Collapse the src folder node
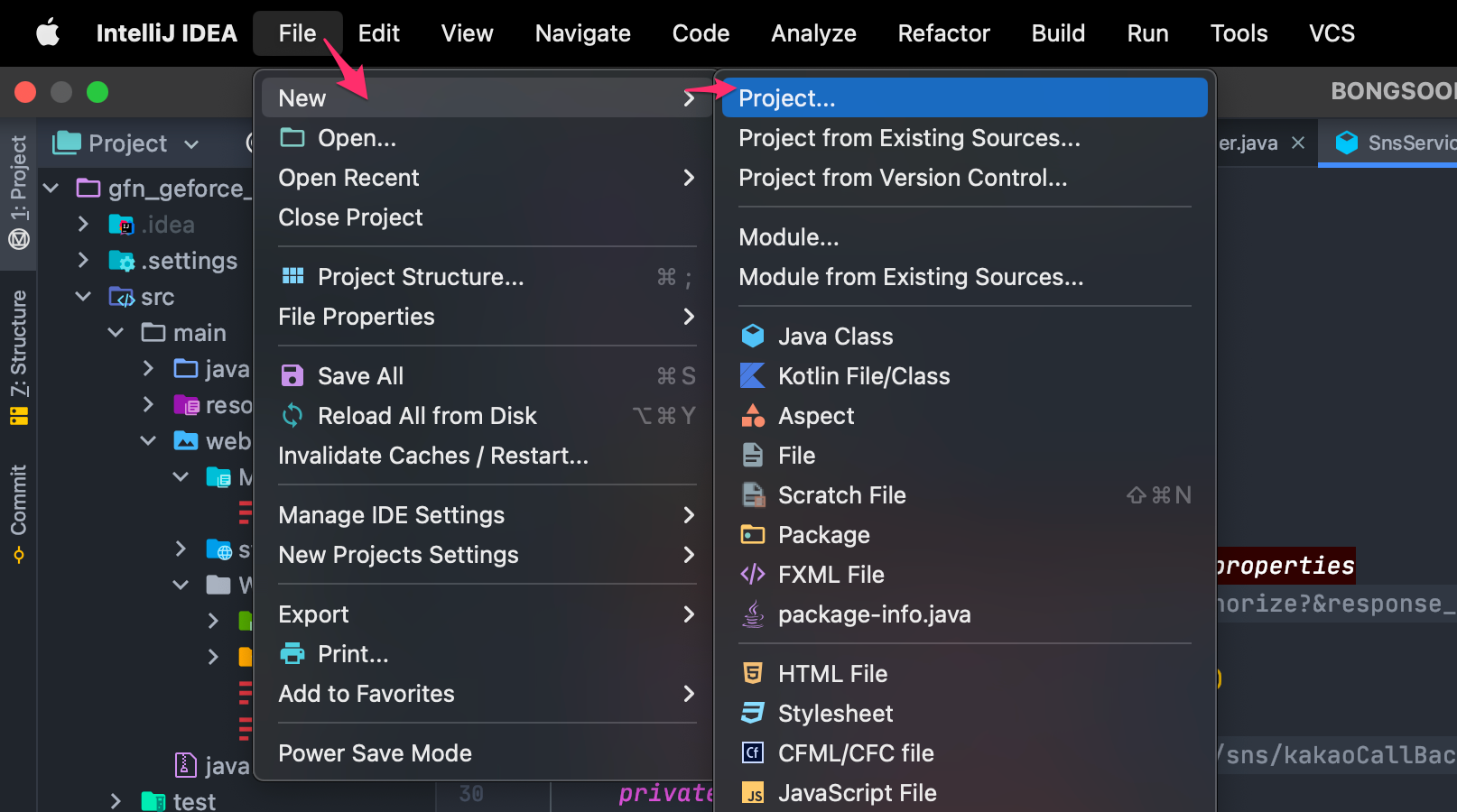Viewport: 1457px width, 812px height. tap(83, 297)
